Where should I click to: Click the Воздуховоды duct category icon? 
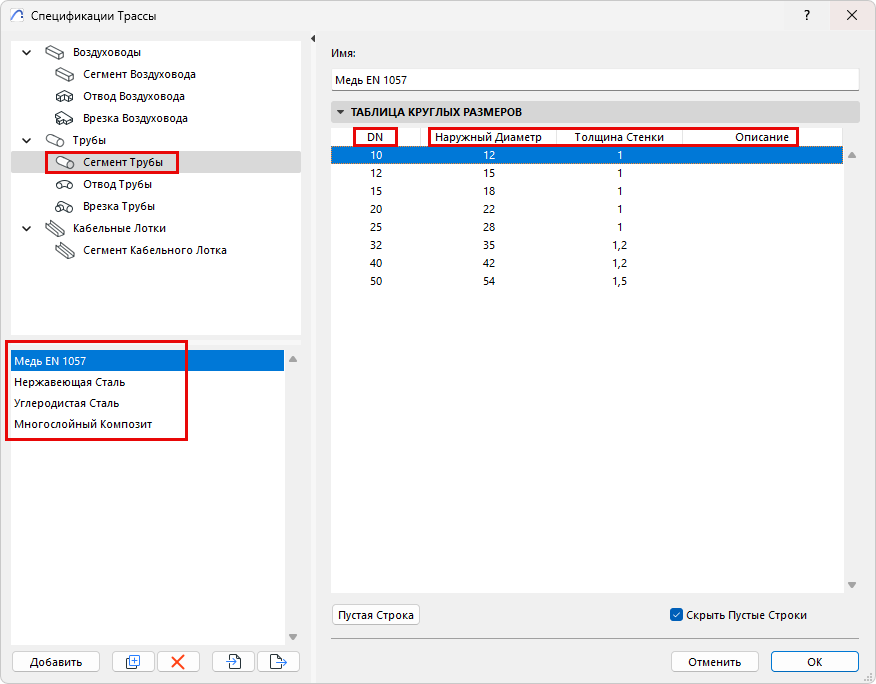click(x=54, y=53)
